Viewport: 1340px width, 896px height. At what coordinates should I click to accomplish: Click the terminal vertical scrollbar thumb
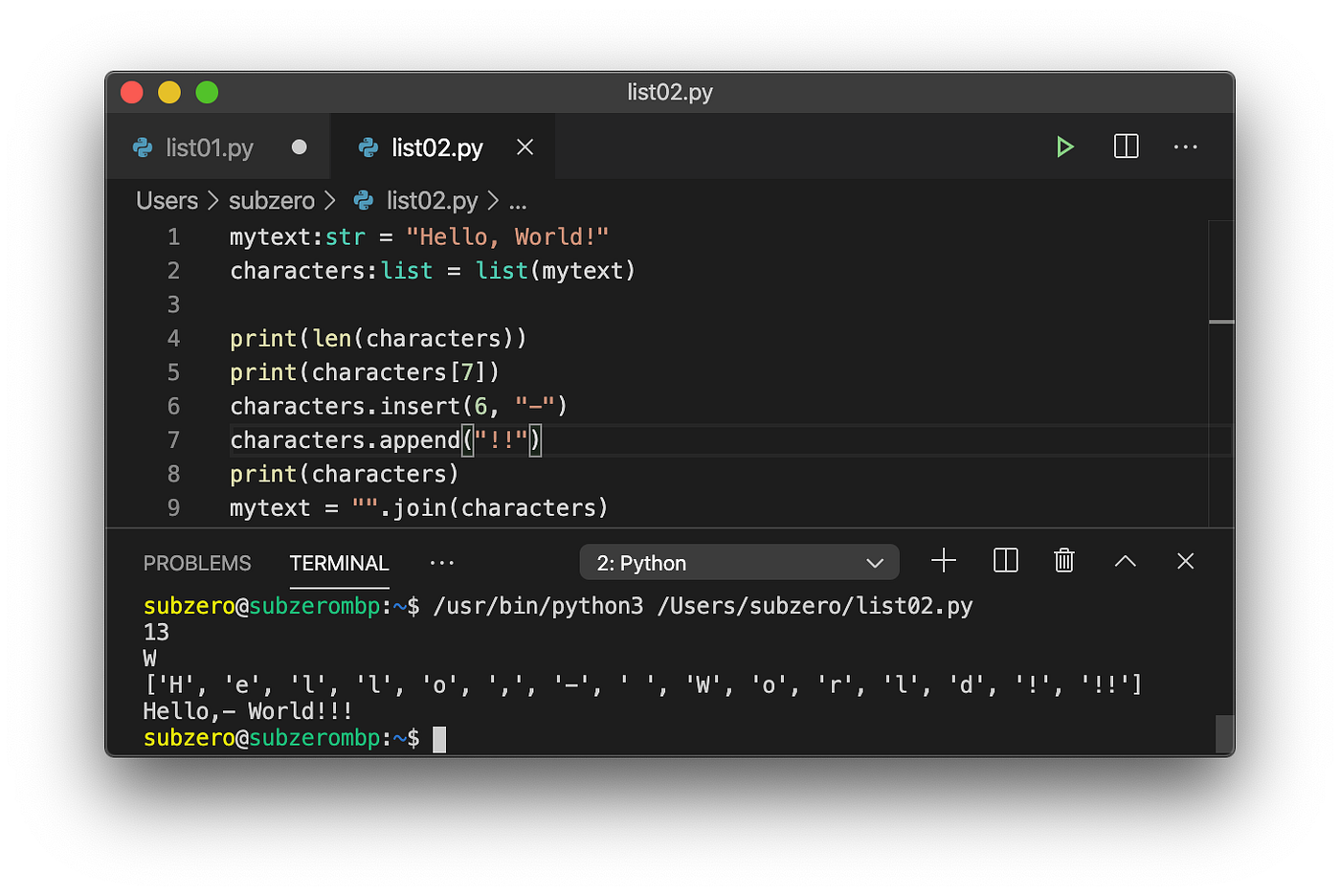1224,734
